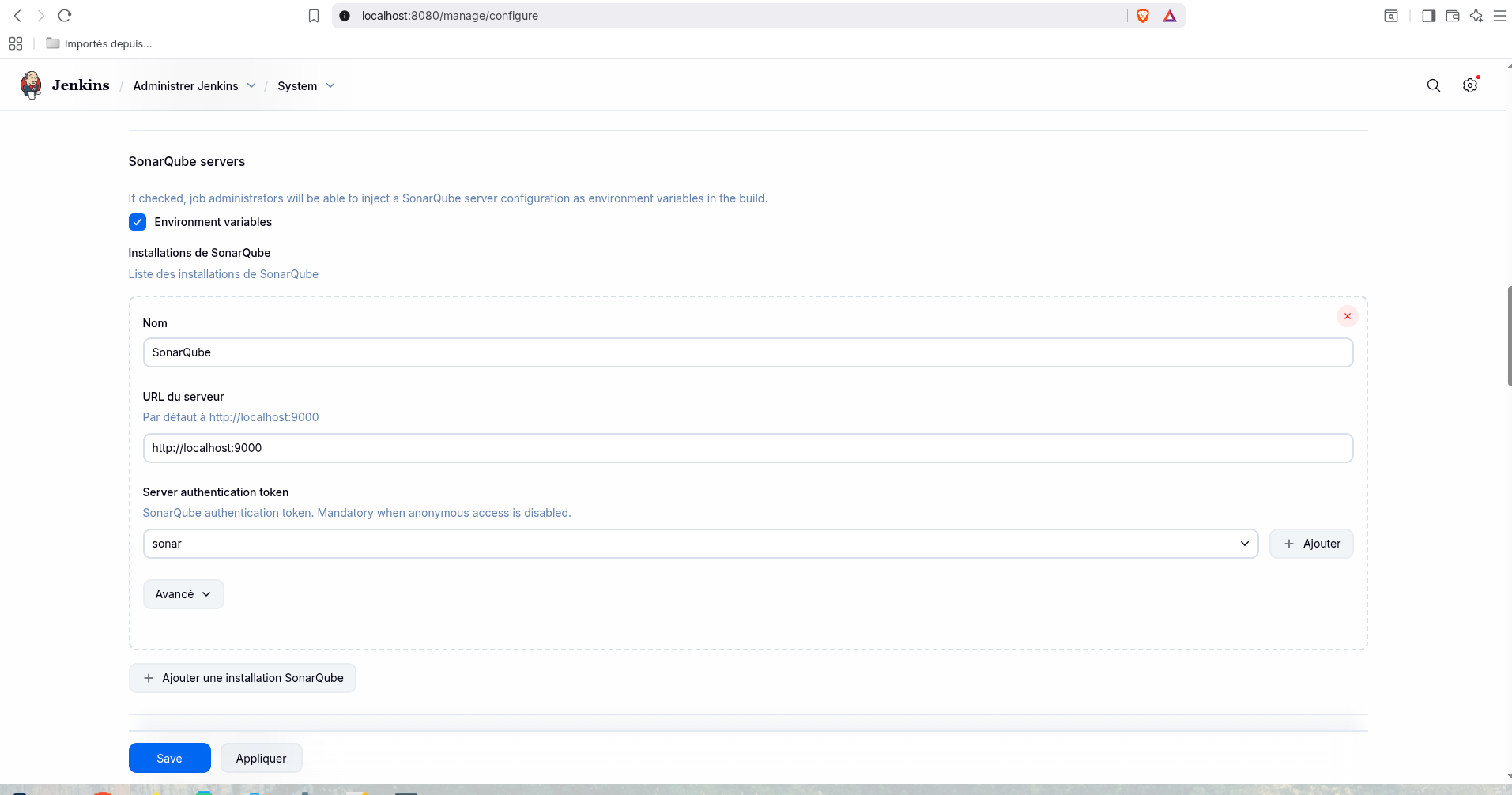Viewport: 1512px width, 795px height.
Task: Open the sonar authentication token dropdown
Action: (x=700, y=544)
